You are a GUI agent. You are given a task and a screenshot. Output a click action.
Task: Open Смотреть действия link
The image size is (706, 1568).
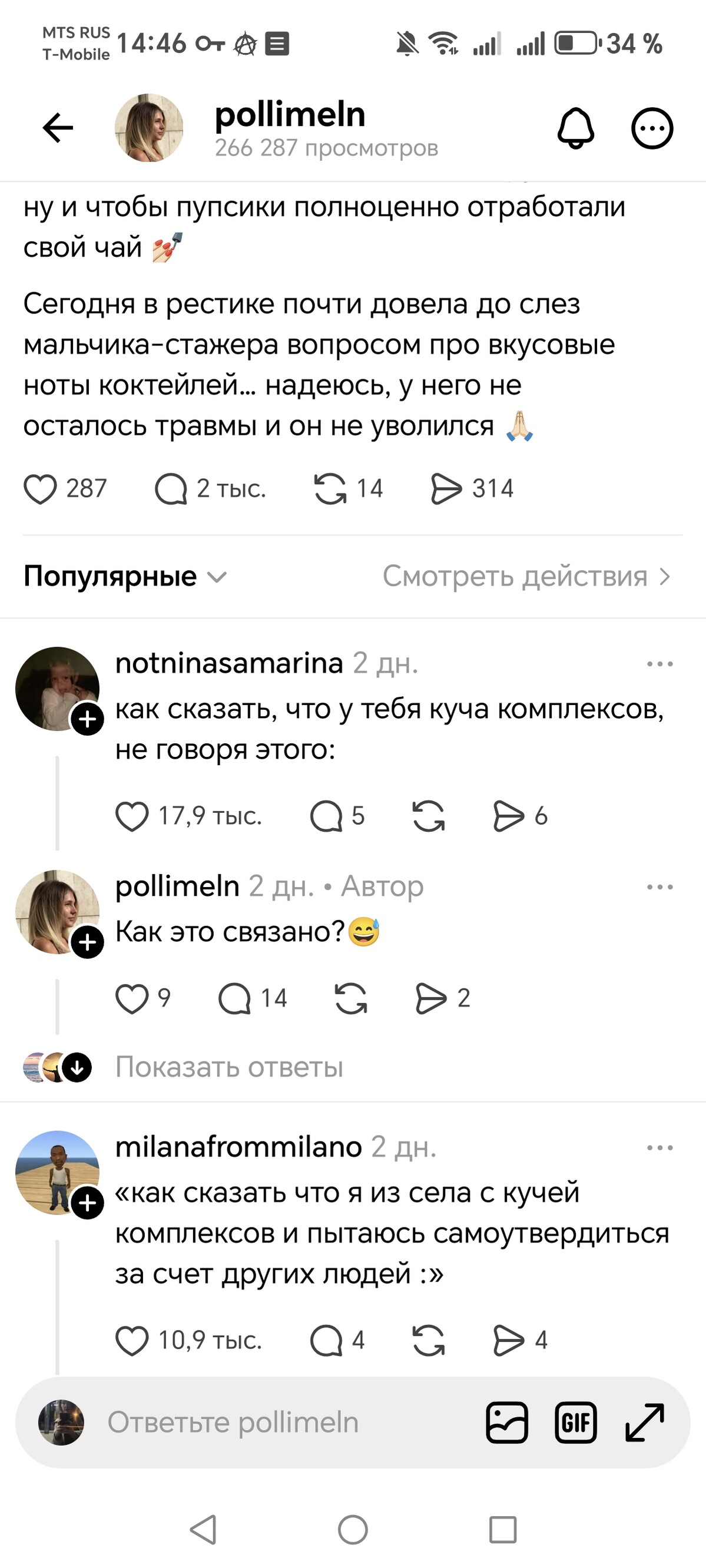pos(526,576)
